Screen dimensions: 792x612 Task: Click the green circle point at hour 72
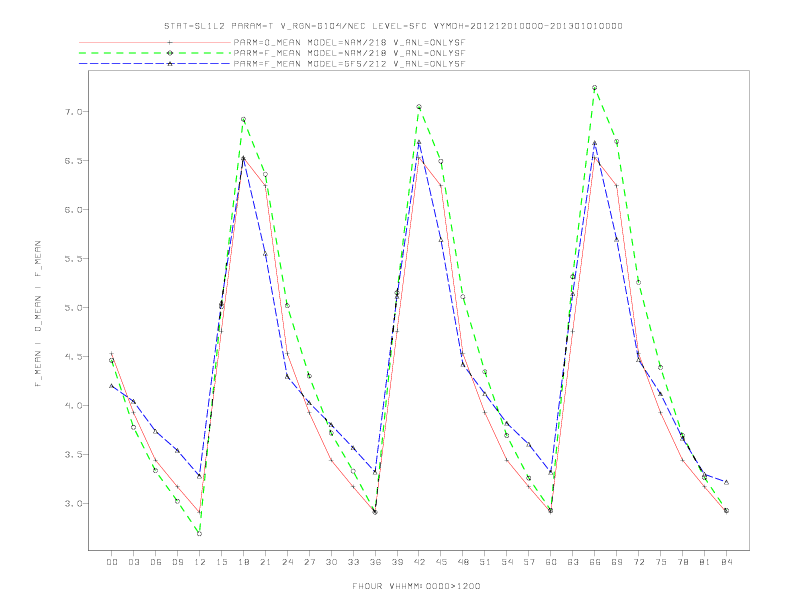click(x=638, y=283)
